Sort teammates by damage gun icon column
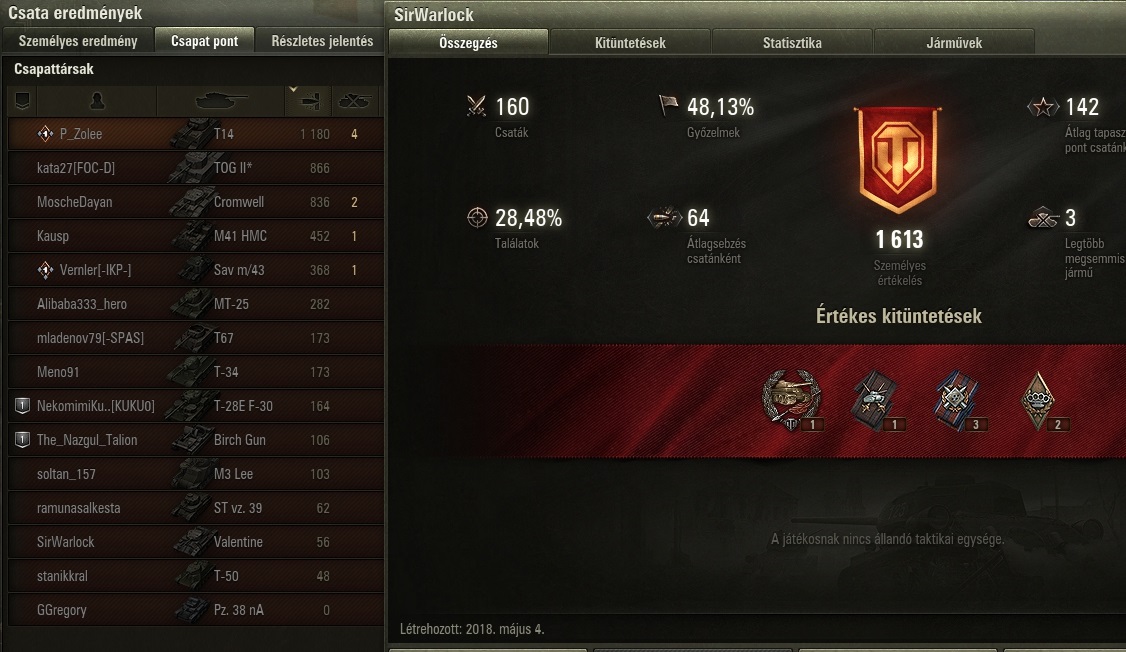This screenshot has height=652, width=1126. (310, 103)
